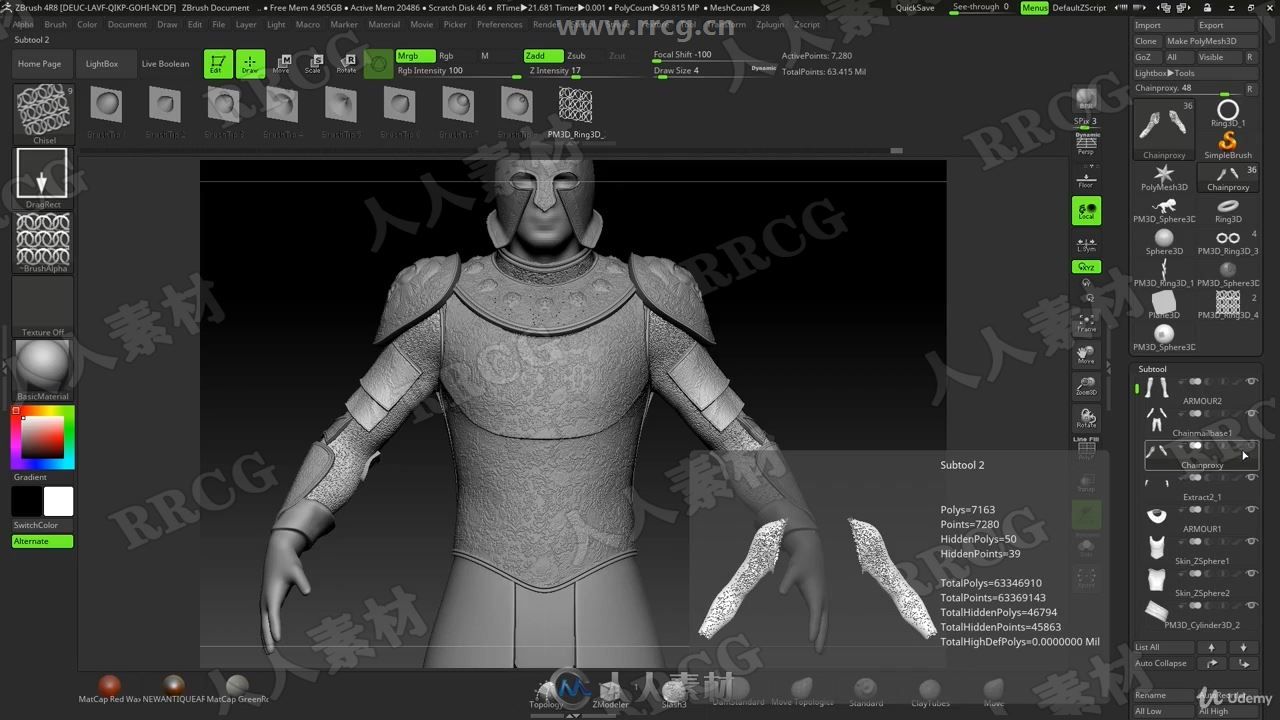This screenshot has width=1280, height=720.
Task: Toggle the Persp perspective icon
Action: coord(1086,143)
